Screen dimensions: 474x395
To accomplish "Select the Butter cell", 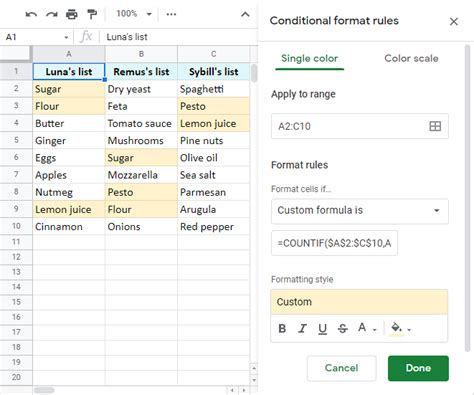I will click(x=69, y=124).
